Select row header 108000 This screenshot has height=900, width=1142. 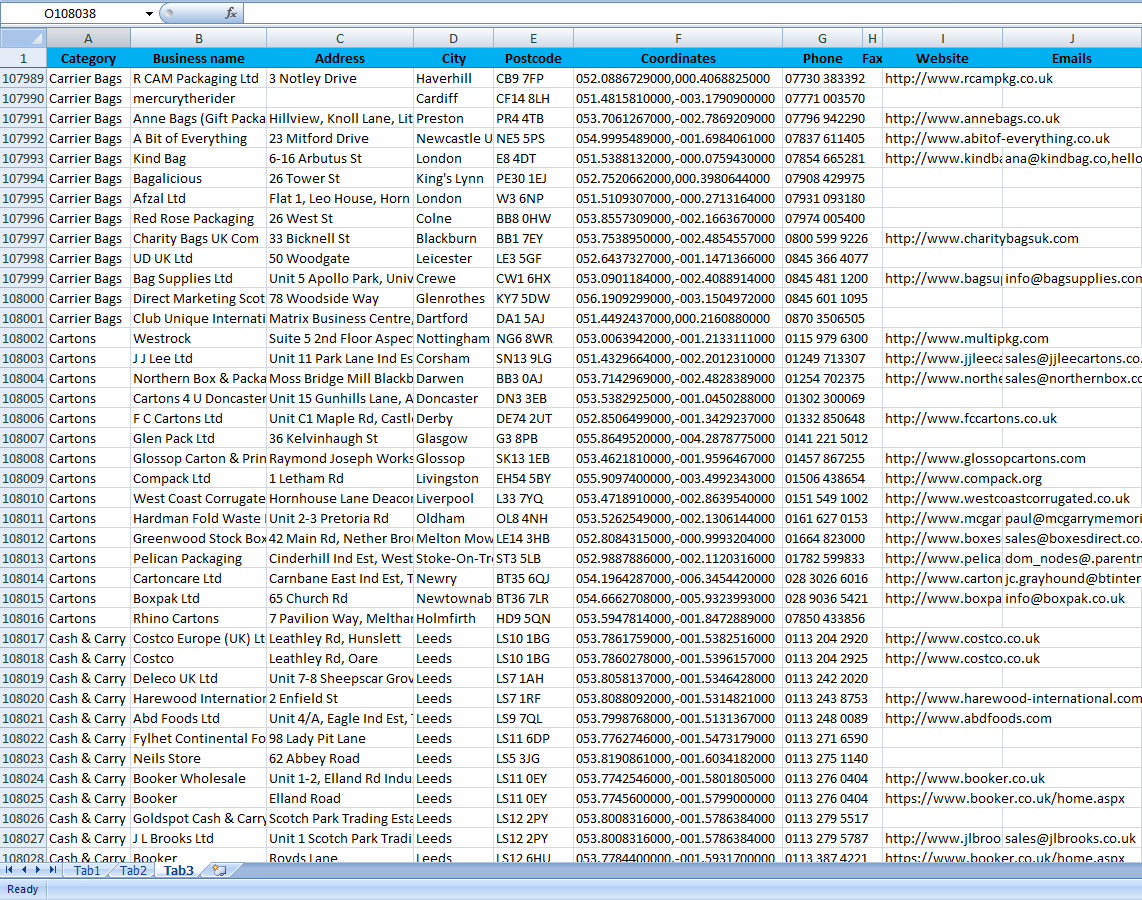coord(22,298)
